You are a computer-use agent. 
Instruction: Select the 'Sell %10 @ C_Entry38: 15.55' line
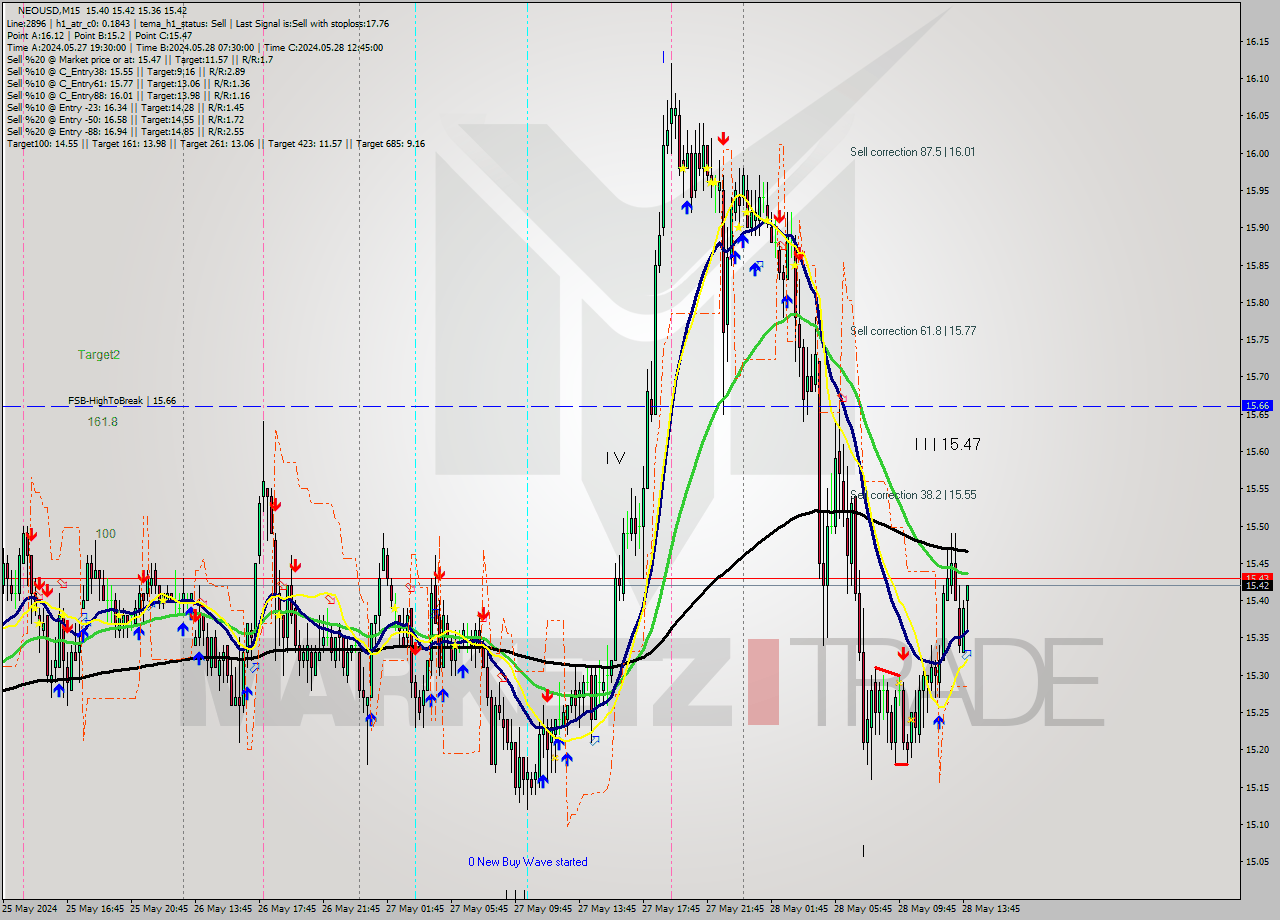pyautogui.click(x=126, y=71)
